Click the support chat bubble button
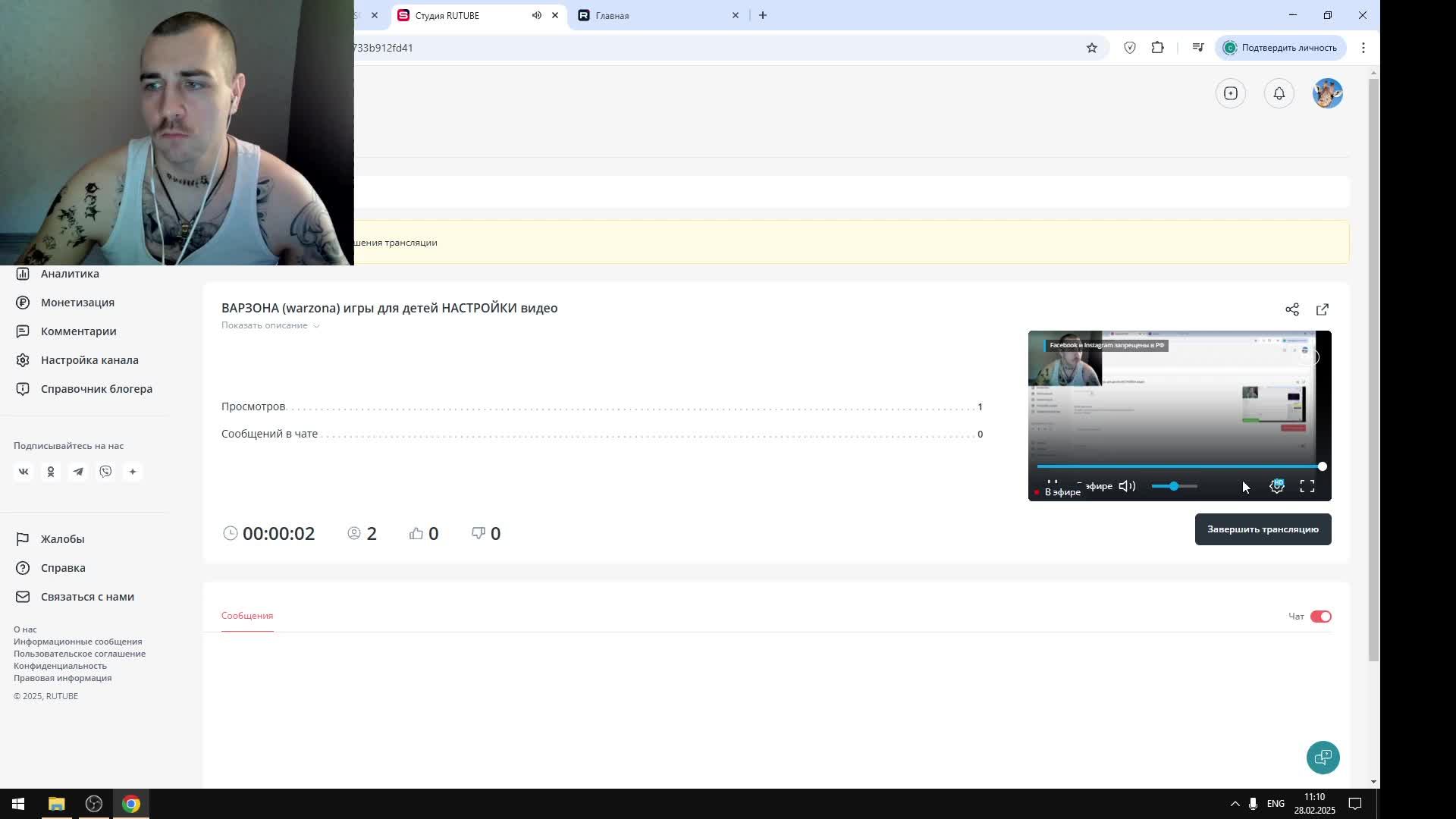 pyautogui.click(x=1323, y=757)
